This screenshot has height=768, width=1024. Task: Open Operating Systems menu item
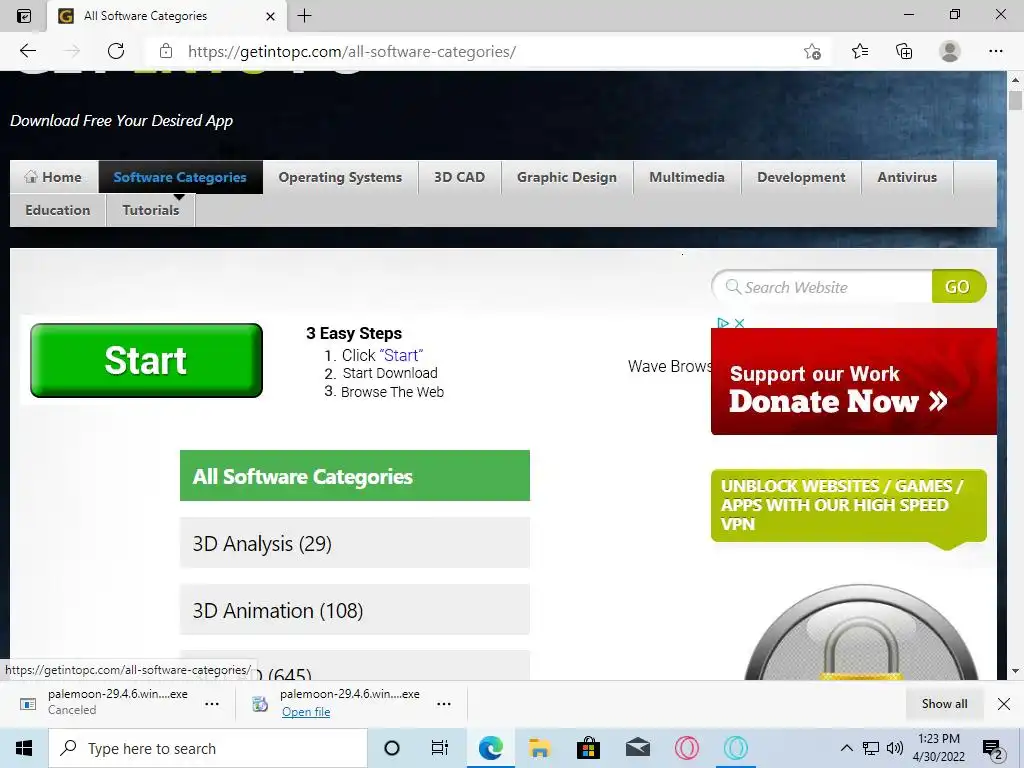click(x=340, y=177)
